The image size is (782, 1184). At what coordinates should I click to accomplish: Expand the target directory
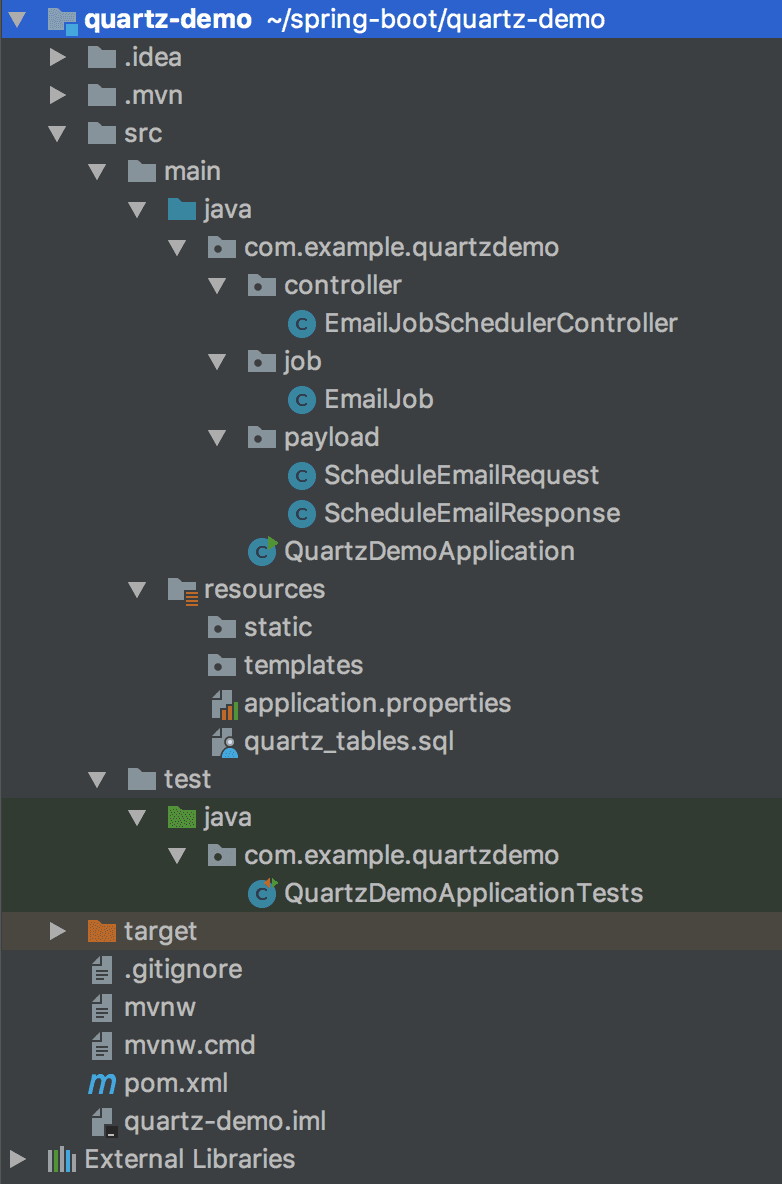click(57, 930)
